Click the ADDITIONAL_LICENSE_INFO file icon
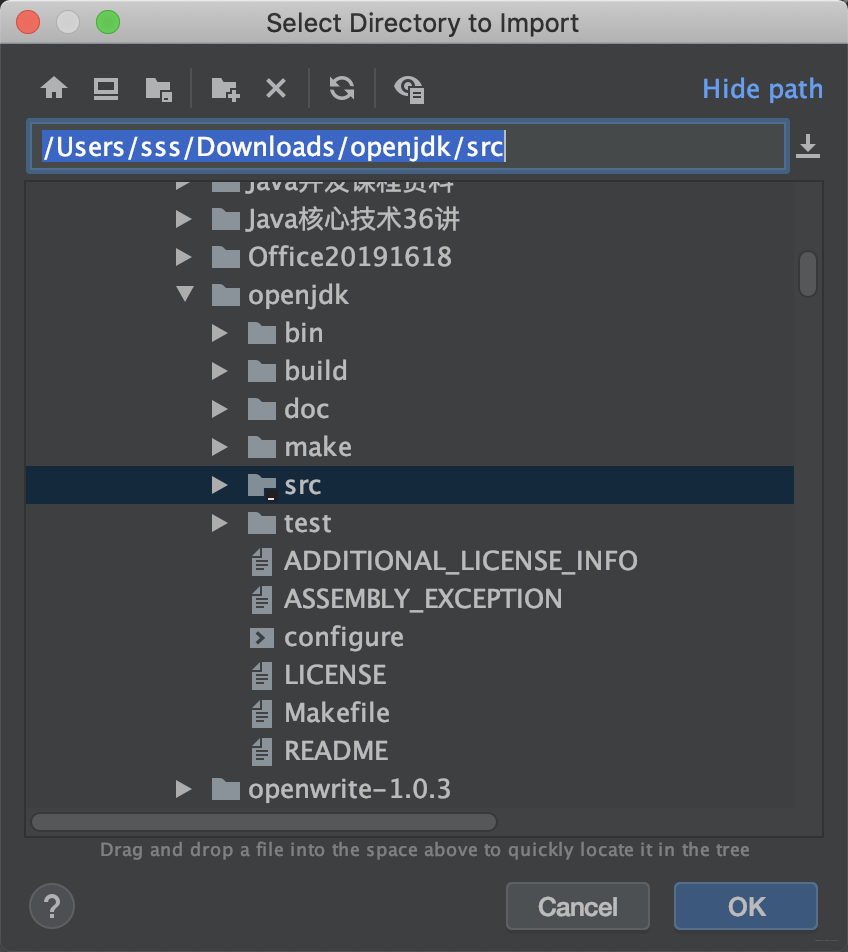 coord(262,562)
